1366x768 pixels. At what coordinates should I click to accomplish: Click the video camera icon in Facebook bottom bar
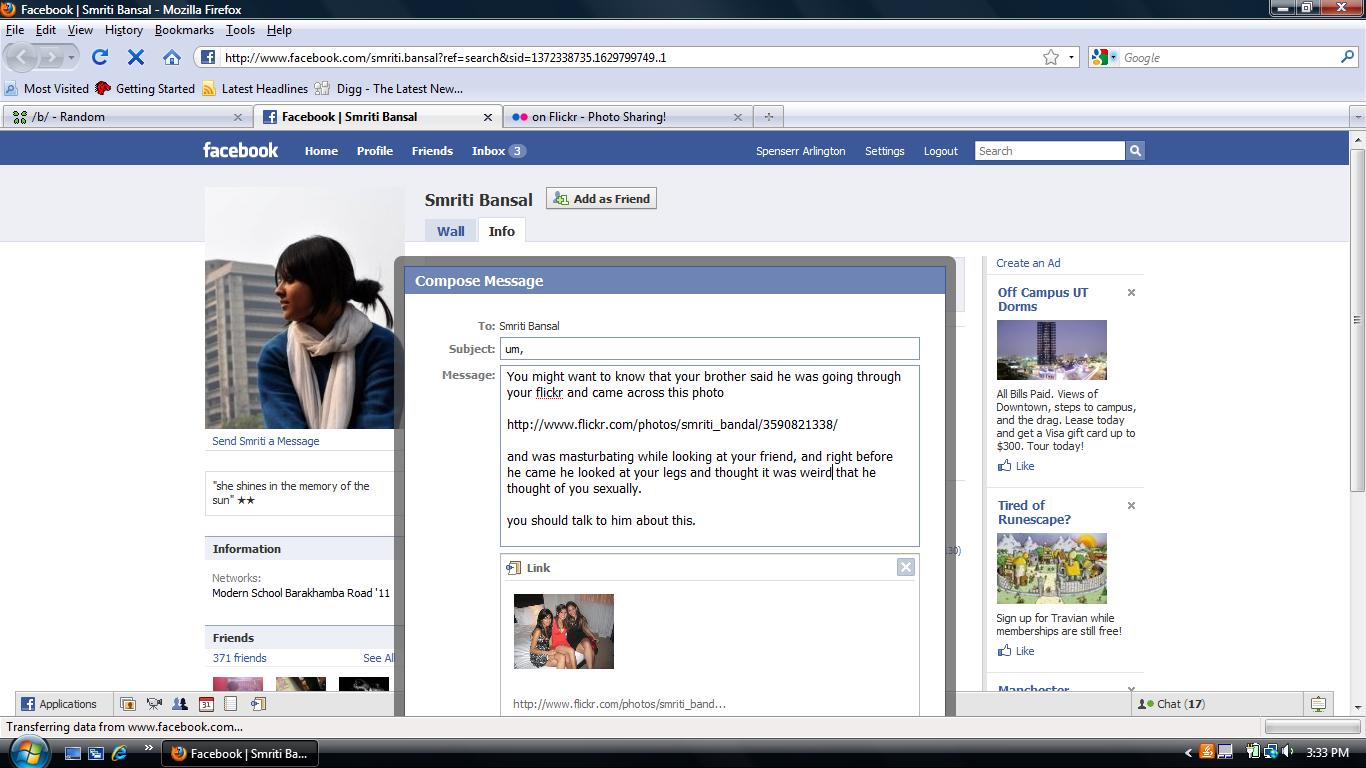click(x=154, y=704)
